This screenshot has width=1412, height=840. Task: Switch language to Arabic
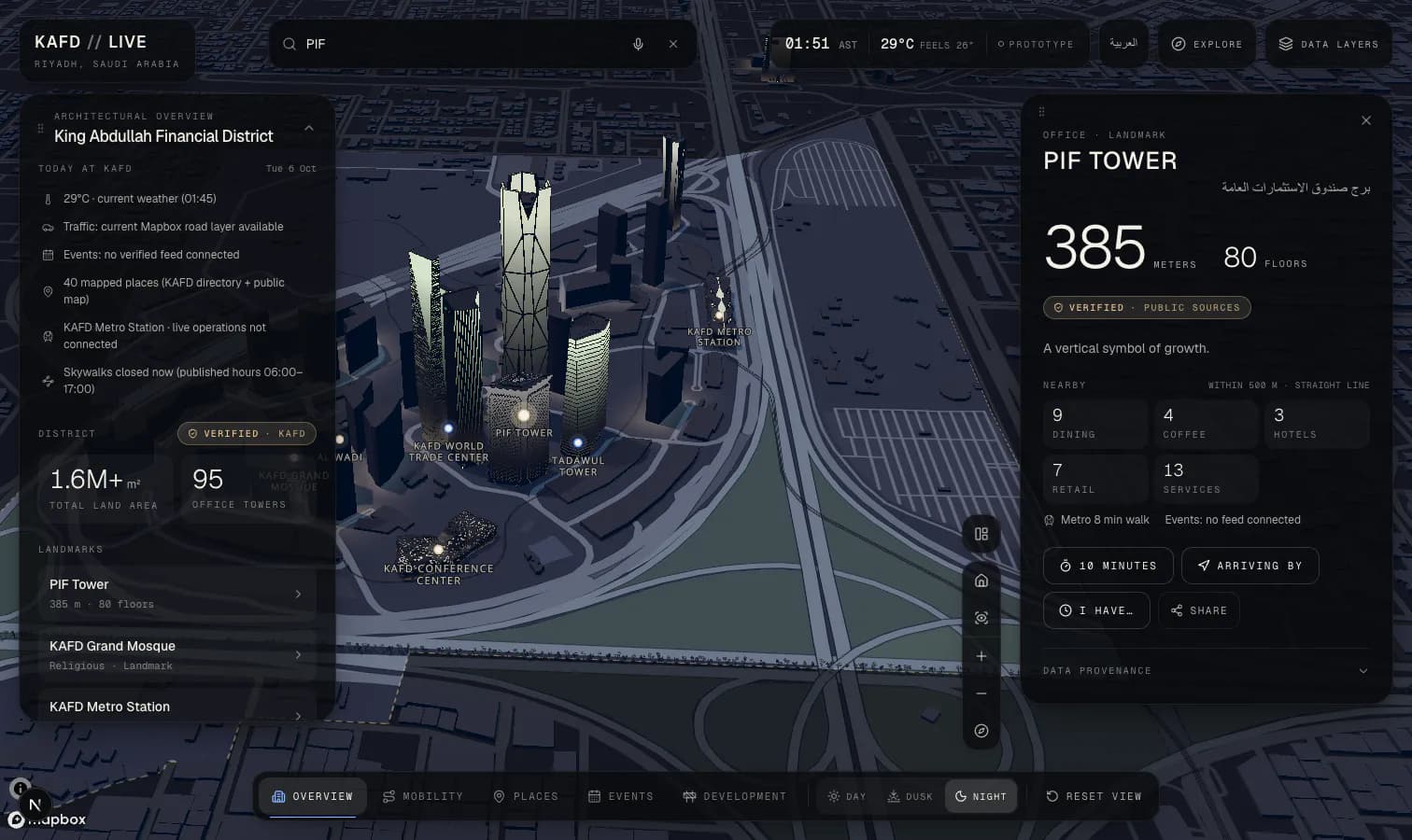[x=1123, y=44]
